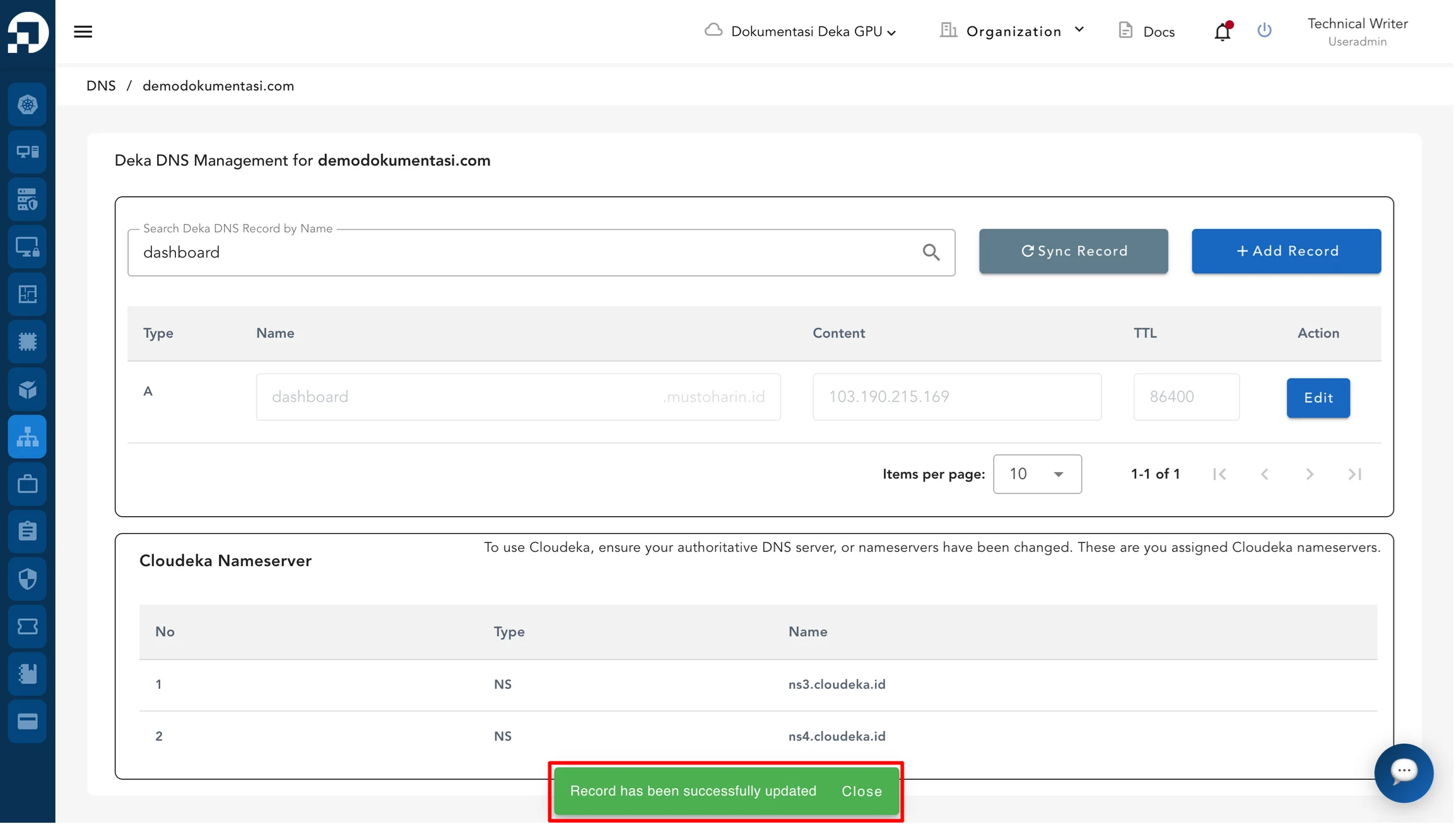Click the notification bell icon
This screenshot has width=1456, height=824.
tap(1223, 31)
